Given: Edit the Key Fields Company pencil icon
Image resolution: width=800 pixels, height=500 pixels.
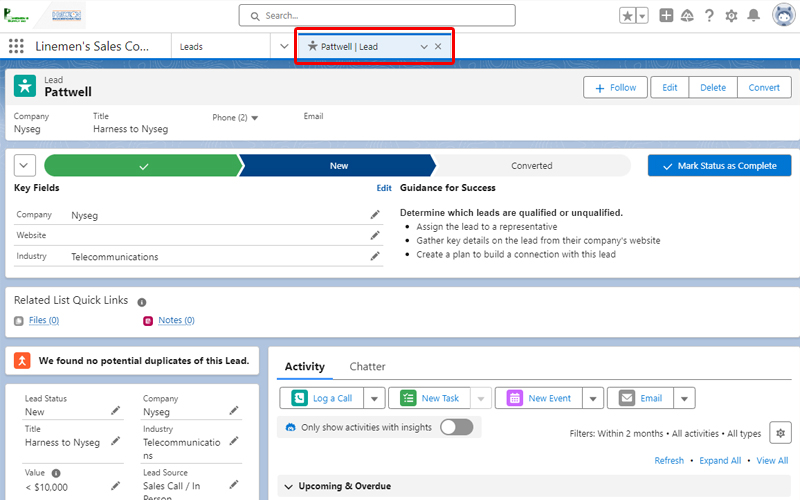Looking at the screenshot, I should pyautogui.click(x=375, y=215).
